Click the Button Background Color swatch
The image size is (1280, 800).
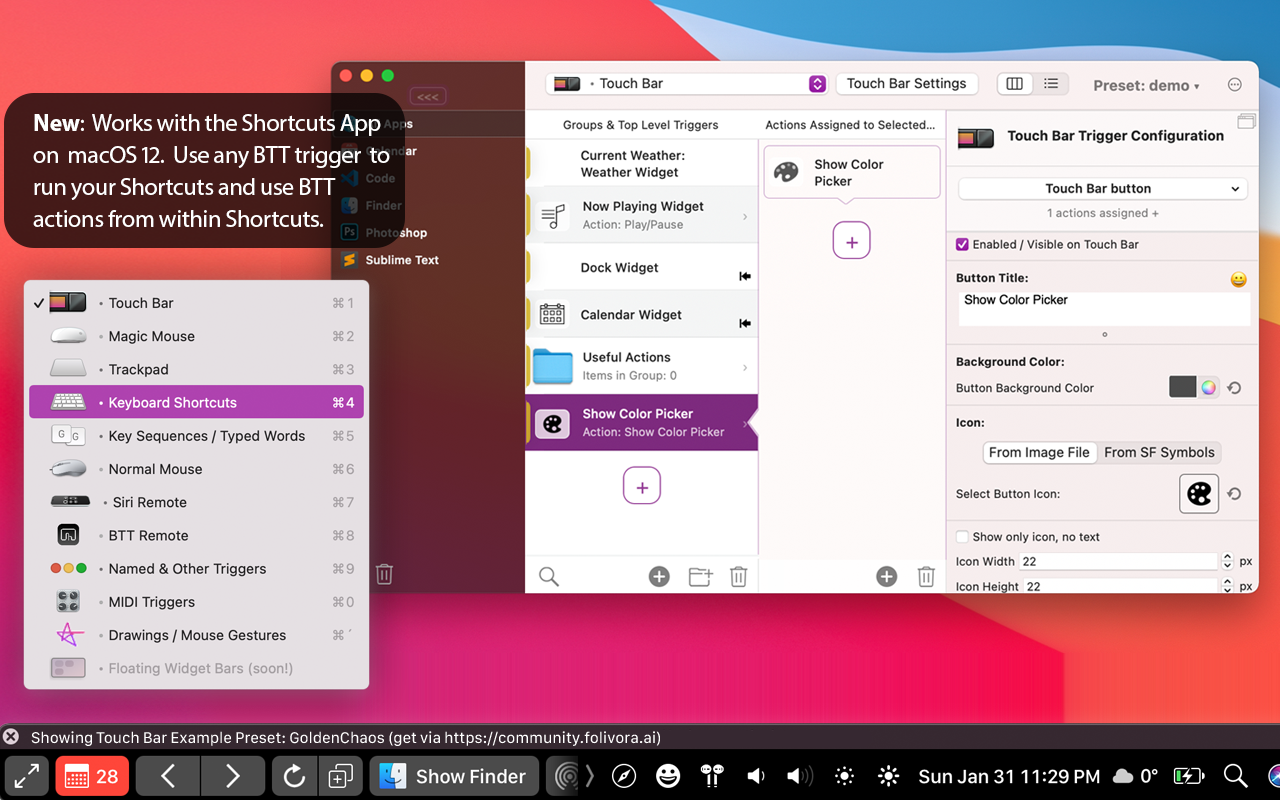tap(1183, 388)
